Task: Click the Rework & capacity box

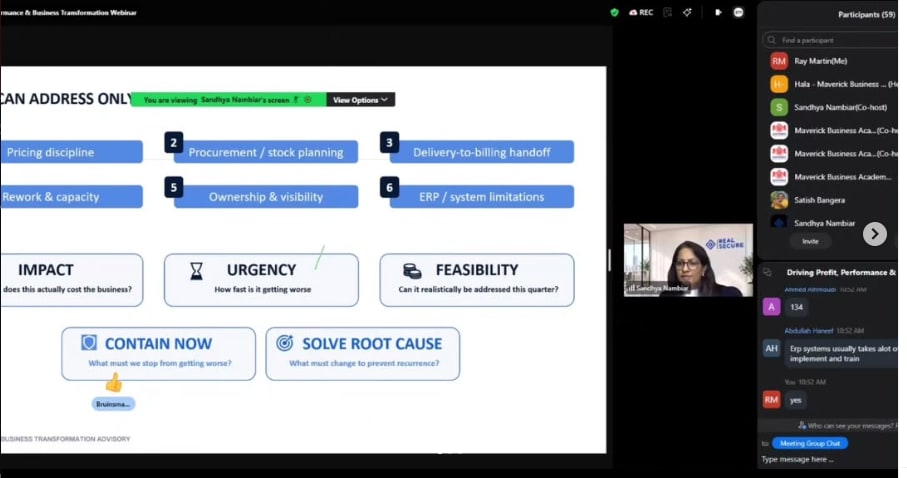Action: tap(72, 197)
